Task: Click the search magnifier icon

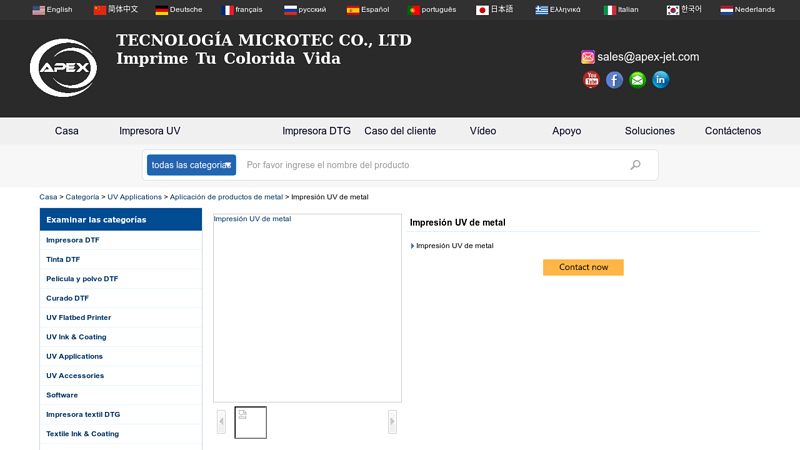Action: pyautogui.click(x=635, y=165)
